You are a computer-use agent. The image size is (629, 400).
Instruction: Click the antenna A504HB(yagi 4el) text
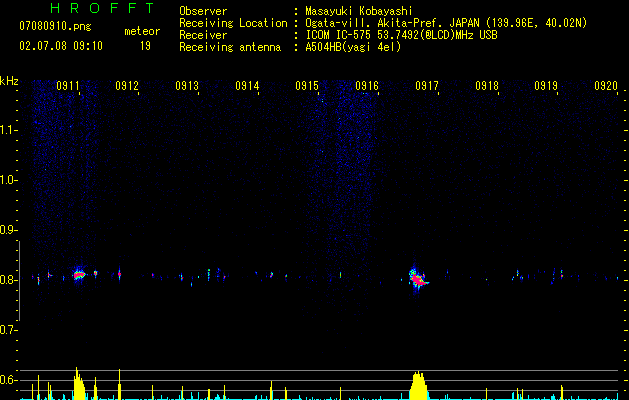coord(353,47)
